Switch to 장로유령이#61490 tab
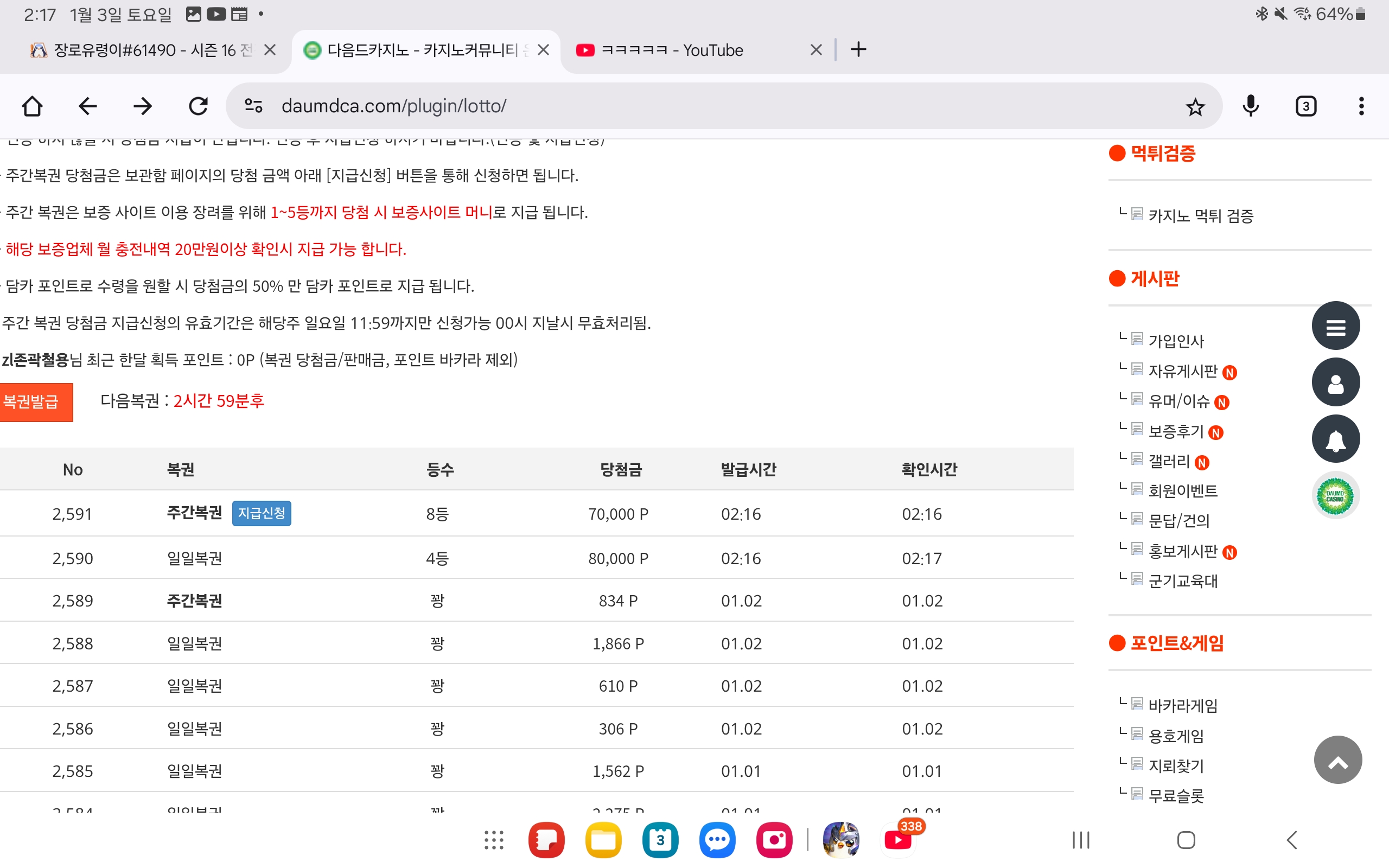1389x868 pixels. click(x=143, y=50)
